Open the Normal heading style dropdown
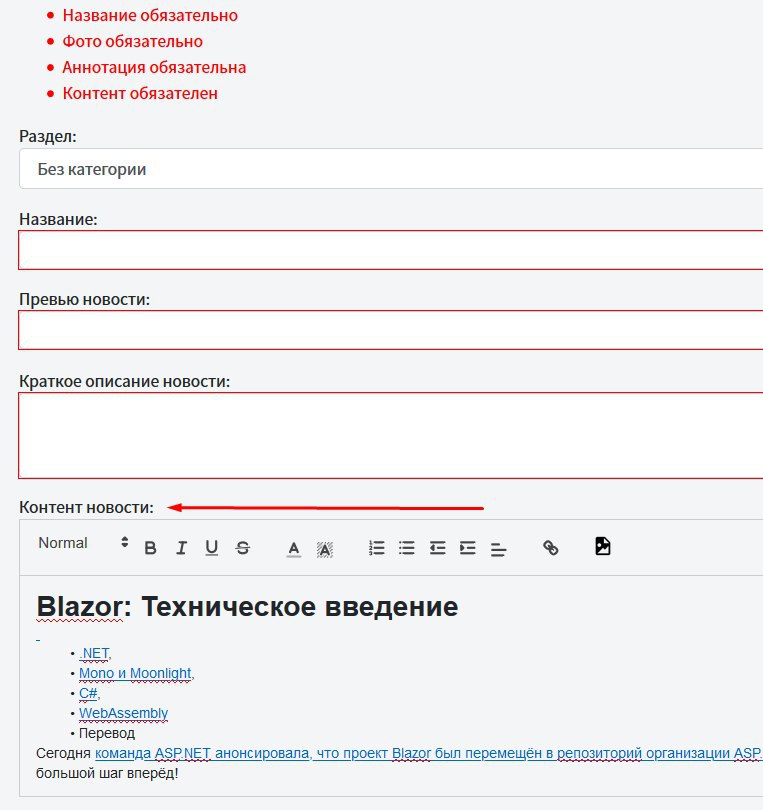Viewport: 763px width, 810px height. (x=83, y=543)
